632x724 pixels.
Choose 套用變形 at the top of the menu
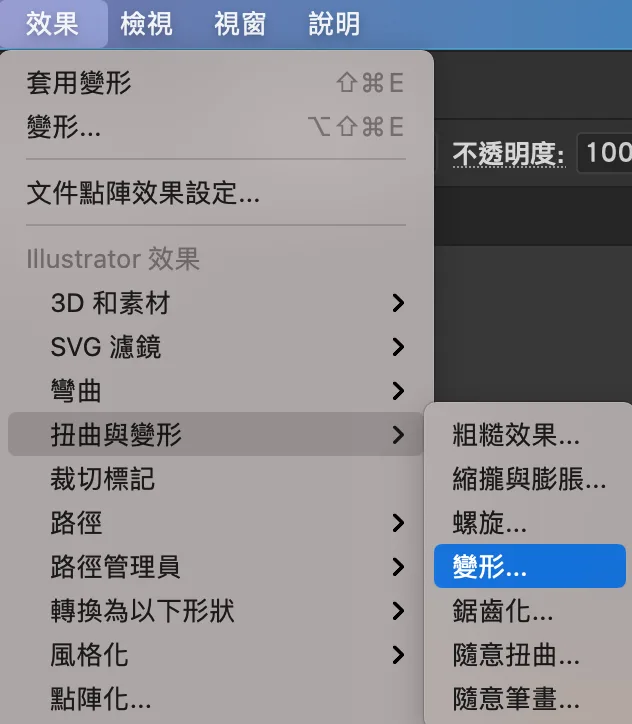tap(216, 83)
